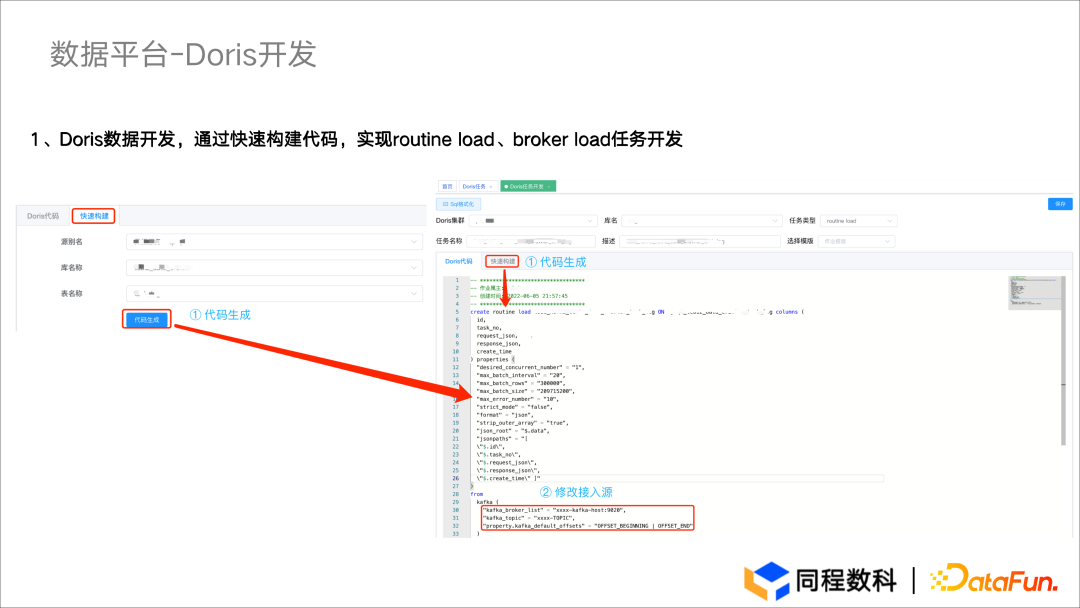The height and width of the screenshot is (608, 1080).
Task: Open Doris代码 tab beside the 代码生成 annotation
Action: (x=459, y=262)
